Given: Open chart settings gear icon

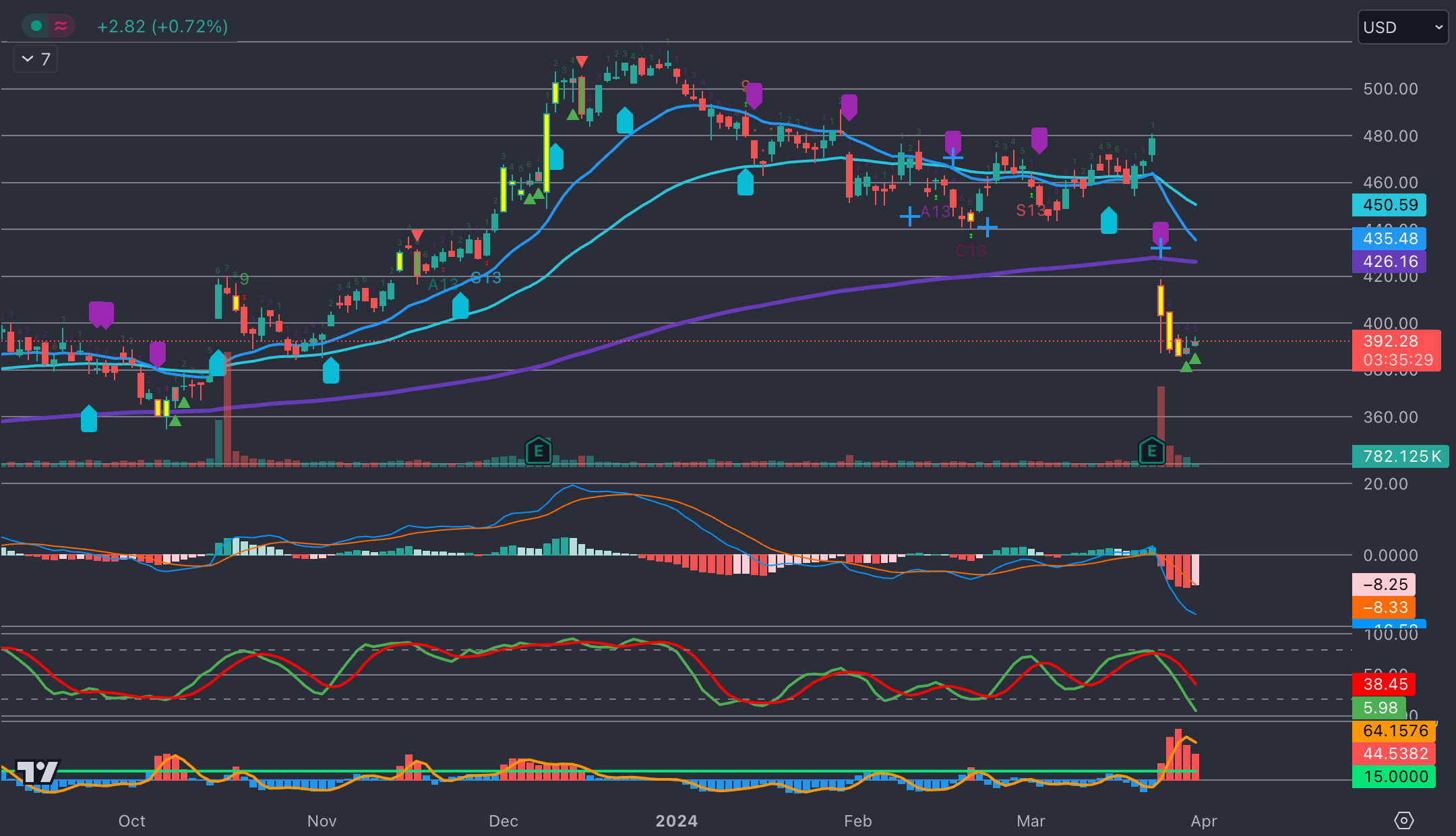Looking at the screenshot, I should 1403,820.
